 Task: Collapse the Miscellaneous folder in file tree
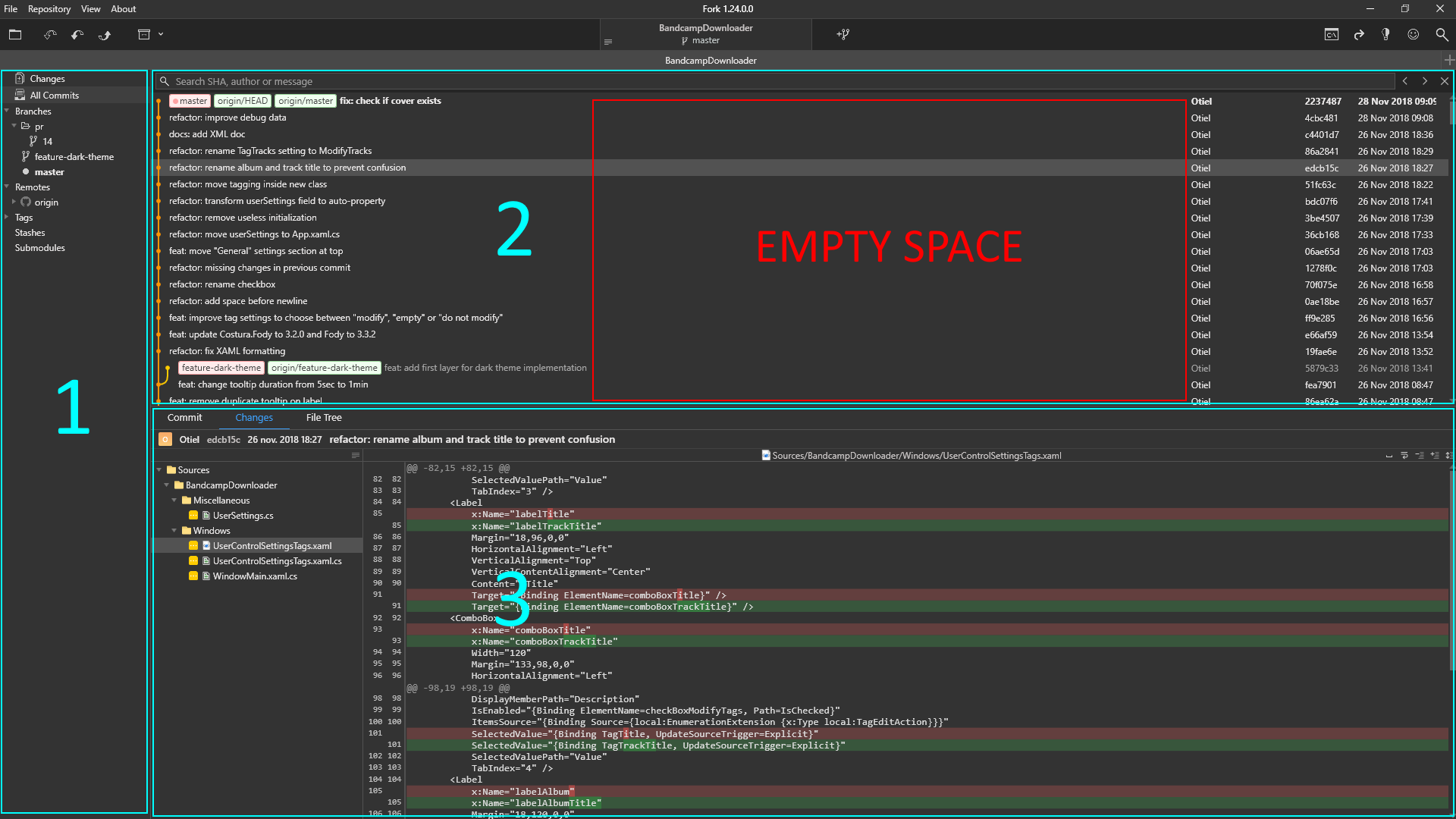175,500
